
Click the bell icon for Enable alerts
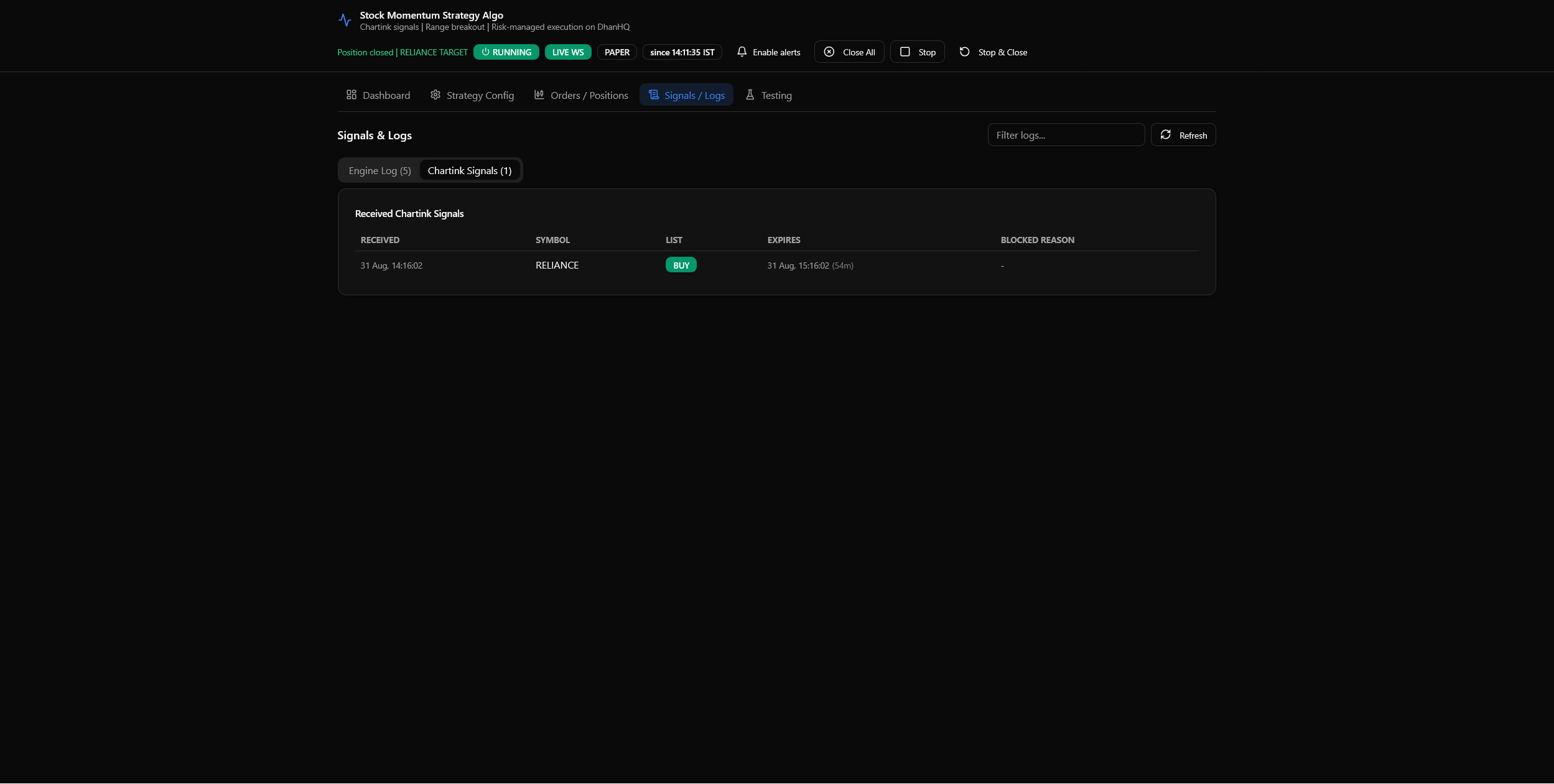[x=742, y=52]
